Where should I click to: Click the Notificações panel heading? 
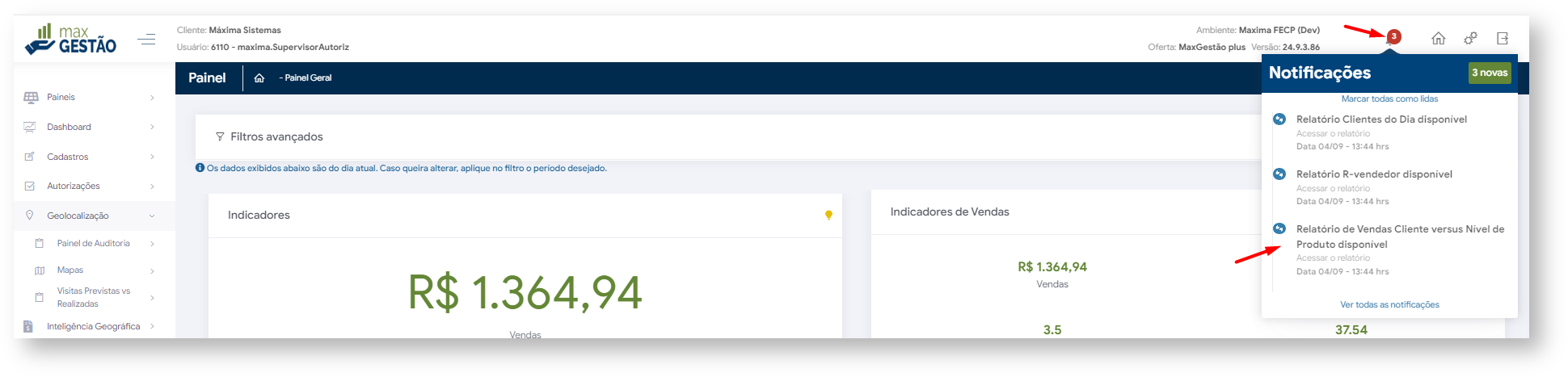coord(1320,73)
